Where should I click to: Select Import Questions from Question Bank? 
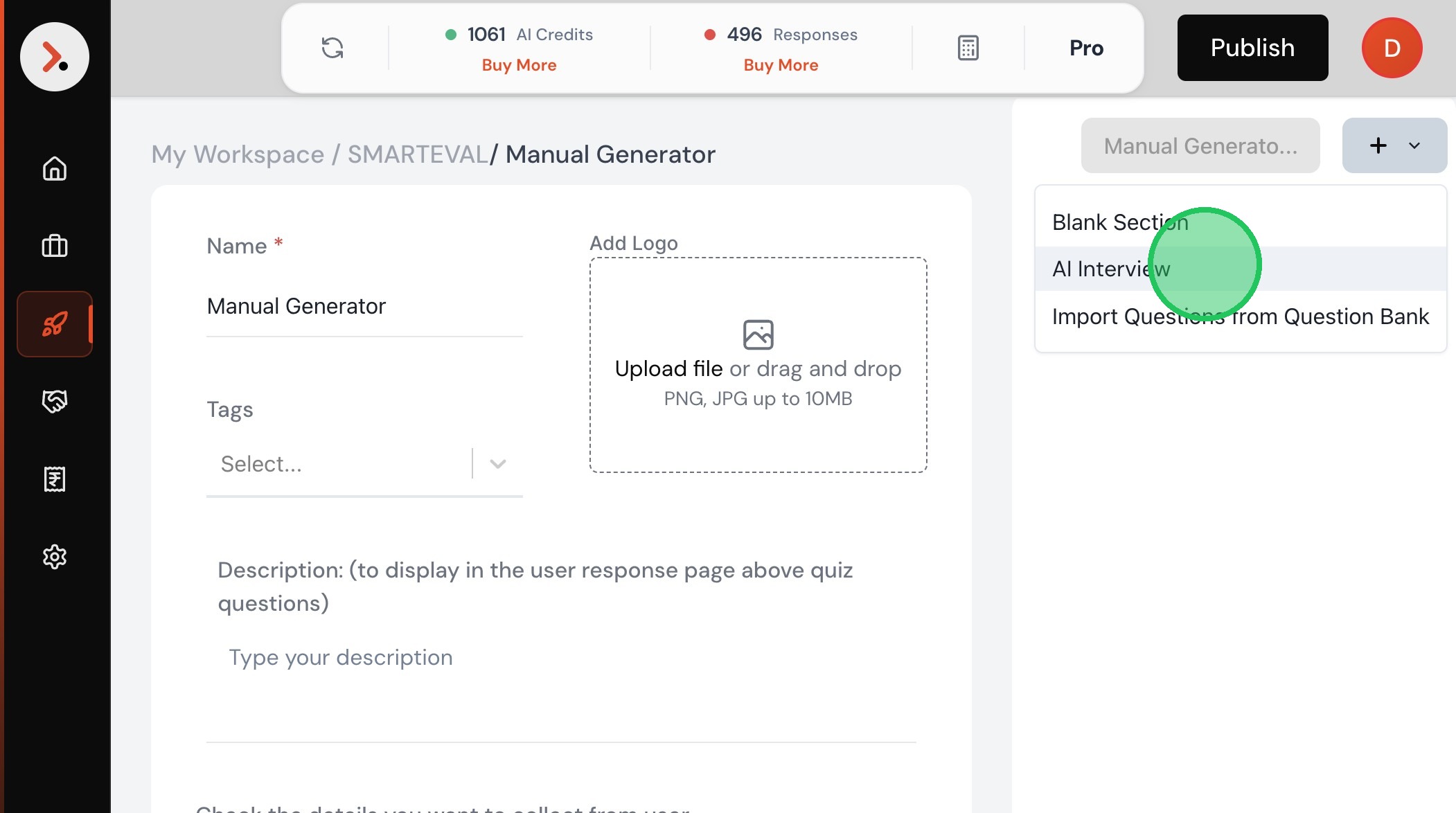tap(1239, 316)
